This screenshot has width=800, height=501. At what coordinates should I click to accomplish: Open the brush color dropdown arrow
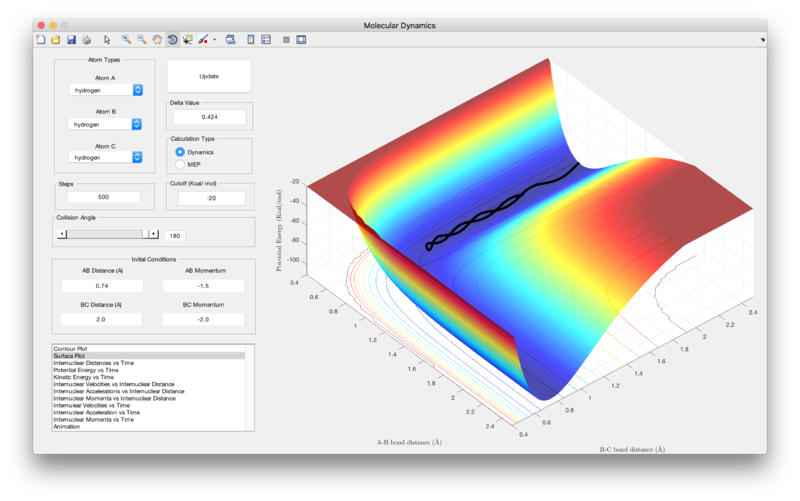[214, 39]
